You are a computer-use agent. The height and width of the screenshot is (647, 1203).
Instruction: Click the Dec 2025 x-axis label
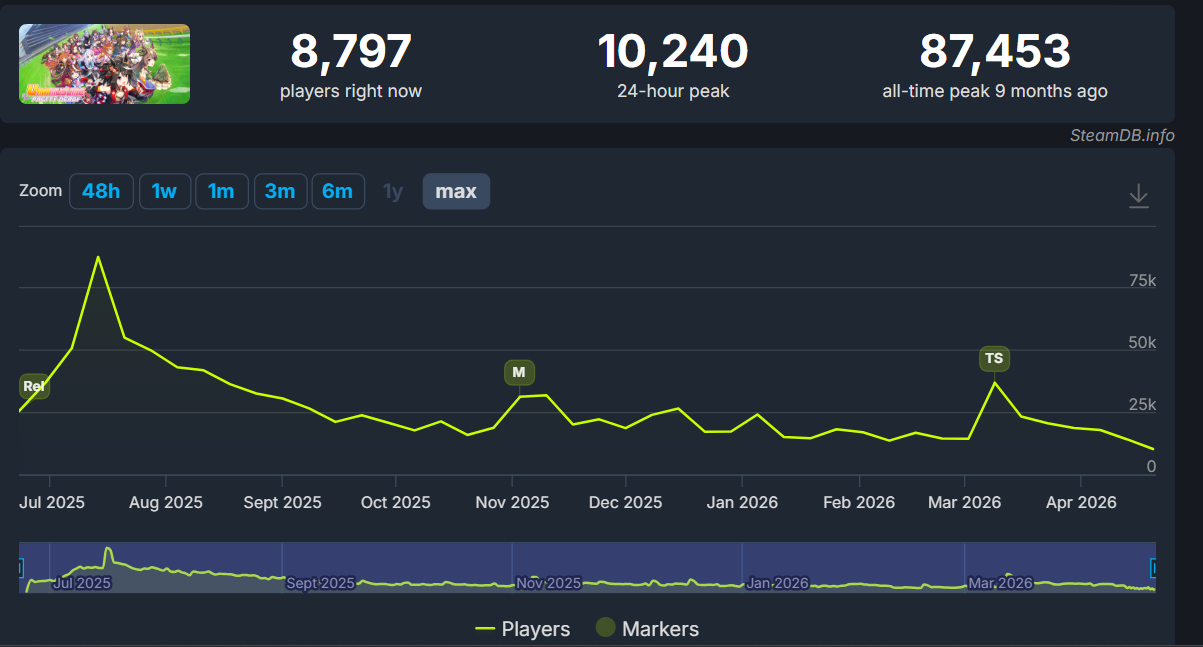tap(625, 502)
